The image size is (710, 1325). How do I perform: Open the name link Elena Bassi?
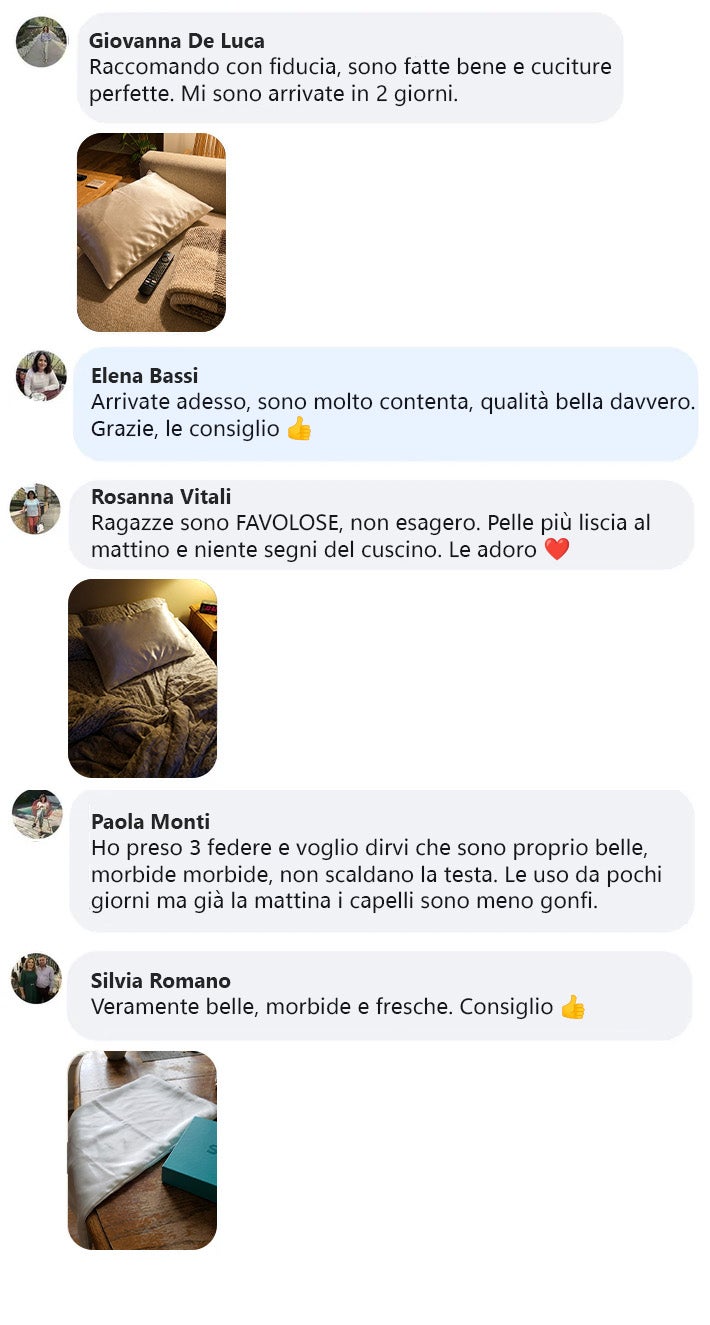coord(144,376)
